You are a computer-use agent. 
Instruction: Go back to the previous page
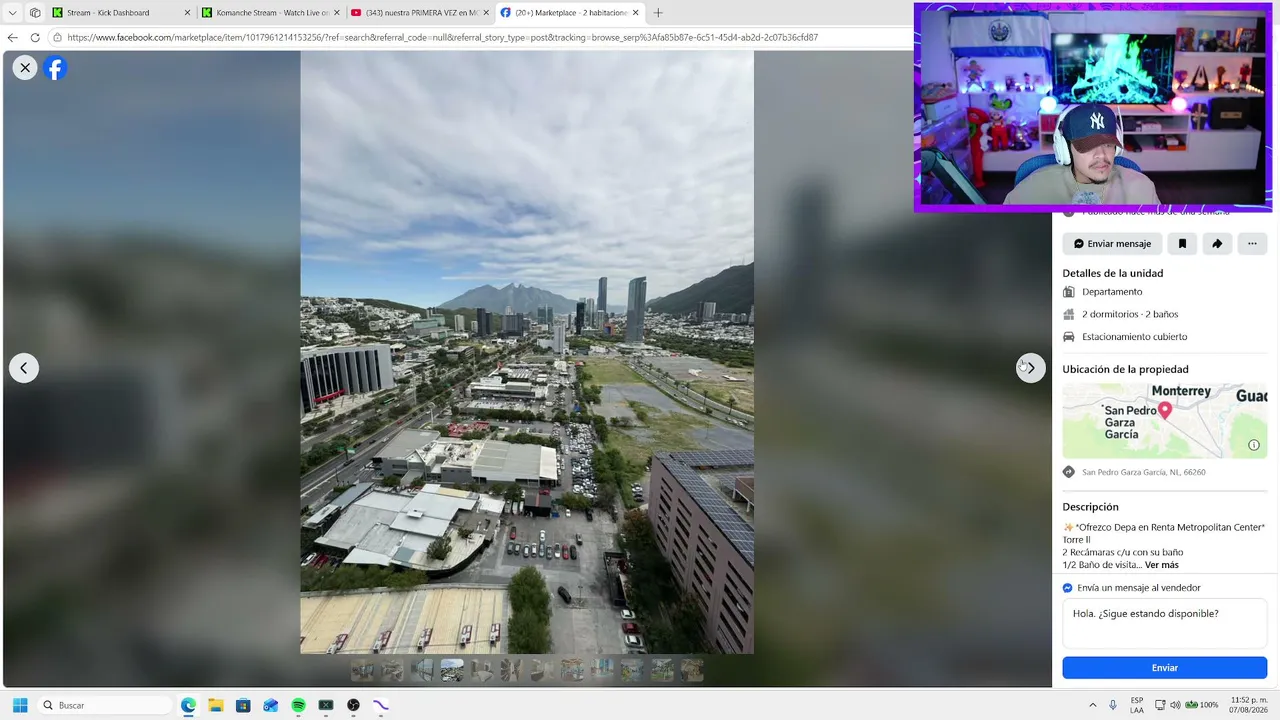[x=12, y=38]
